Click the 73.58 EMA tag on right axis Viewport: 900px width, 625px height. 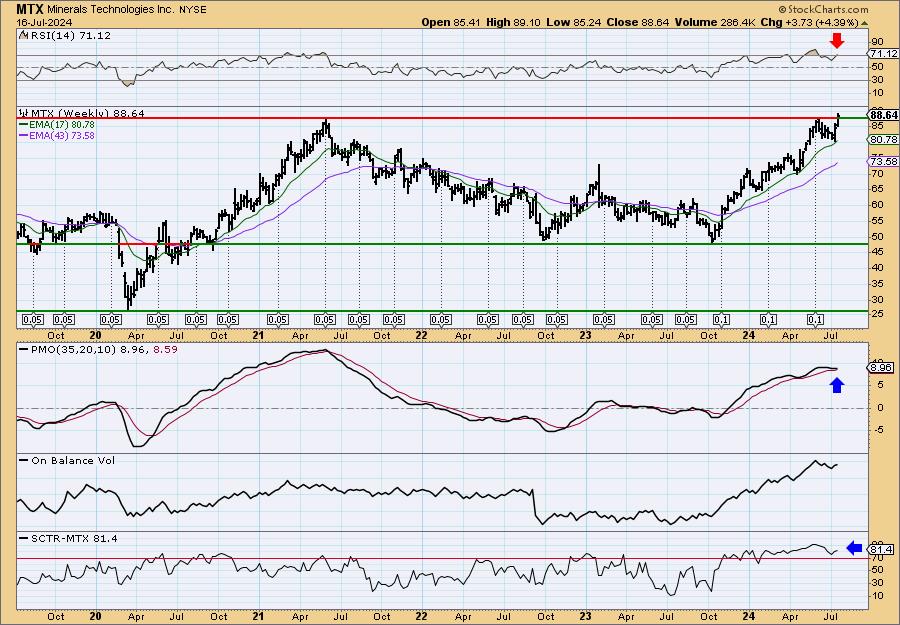884,161
